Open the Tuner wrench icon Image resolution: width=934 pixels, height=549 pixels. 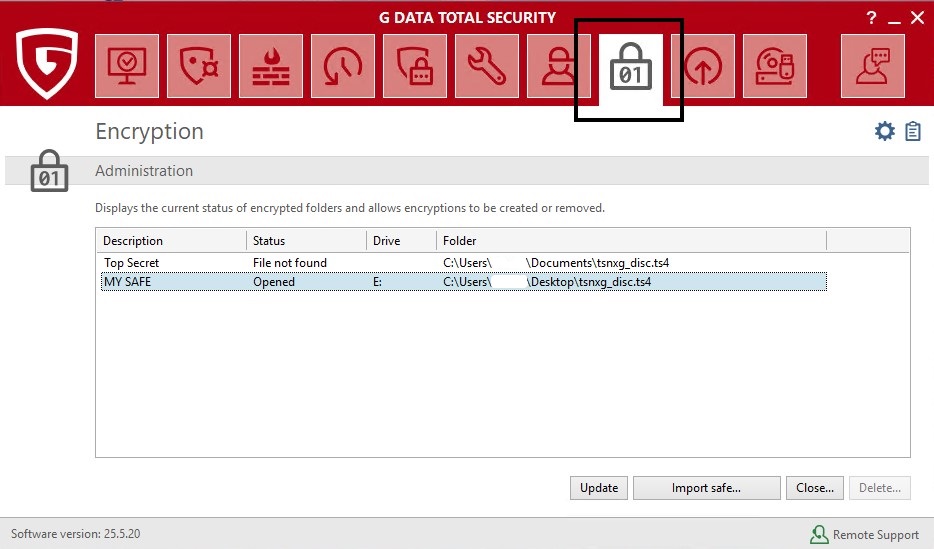[x=487, y=65]
